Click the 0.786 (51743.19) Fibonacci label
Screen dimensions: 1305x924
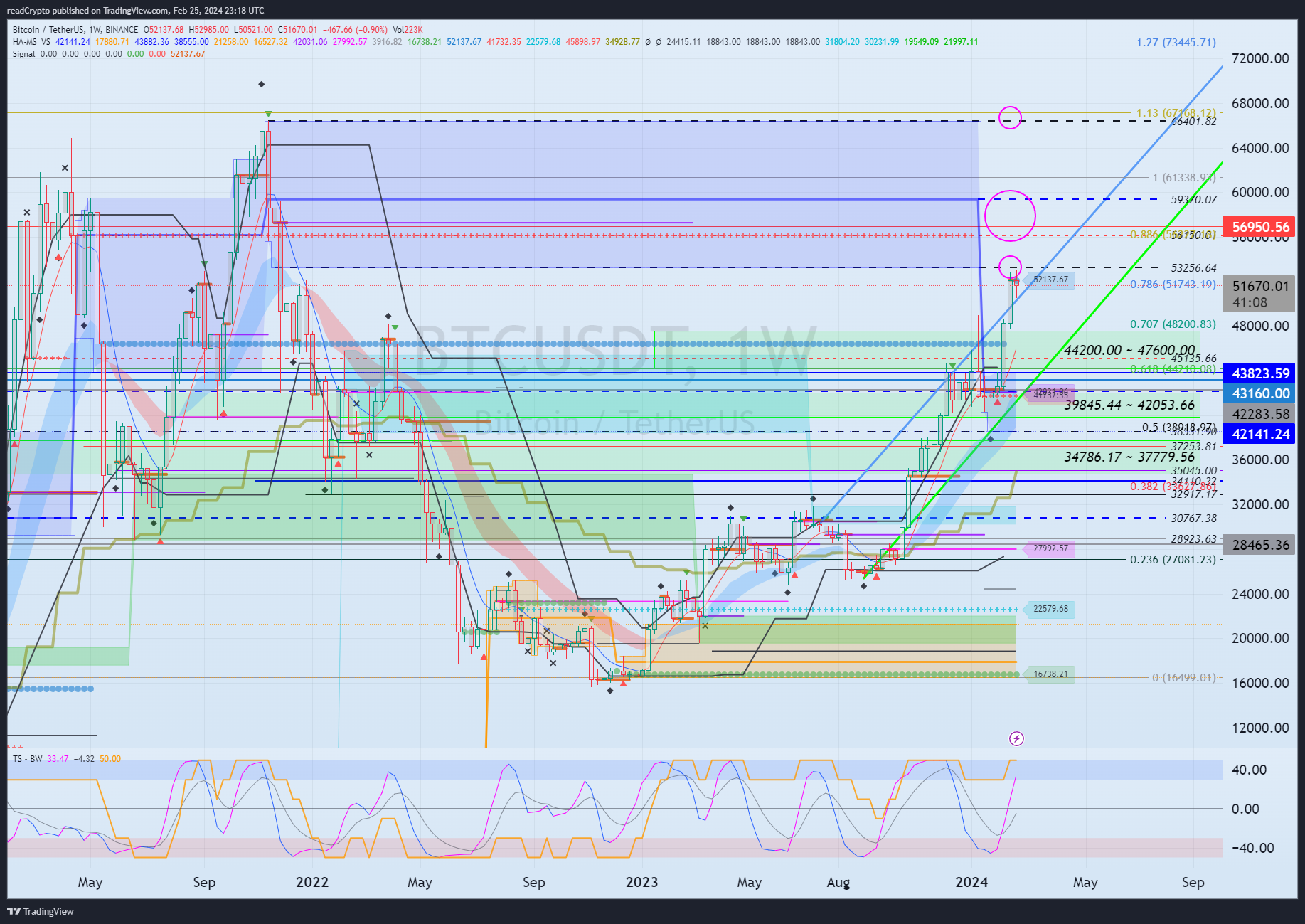[1173, 285]
